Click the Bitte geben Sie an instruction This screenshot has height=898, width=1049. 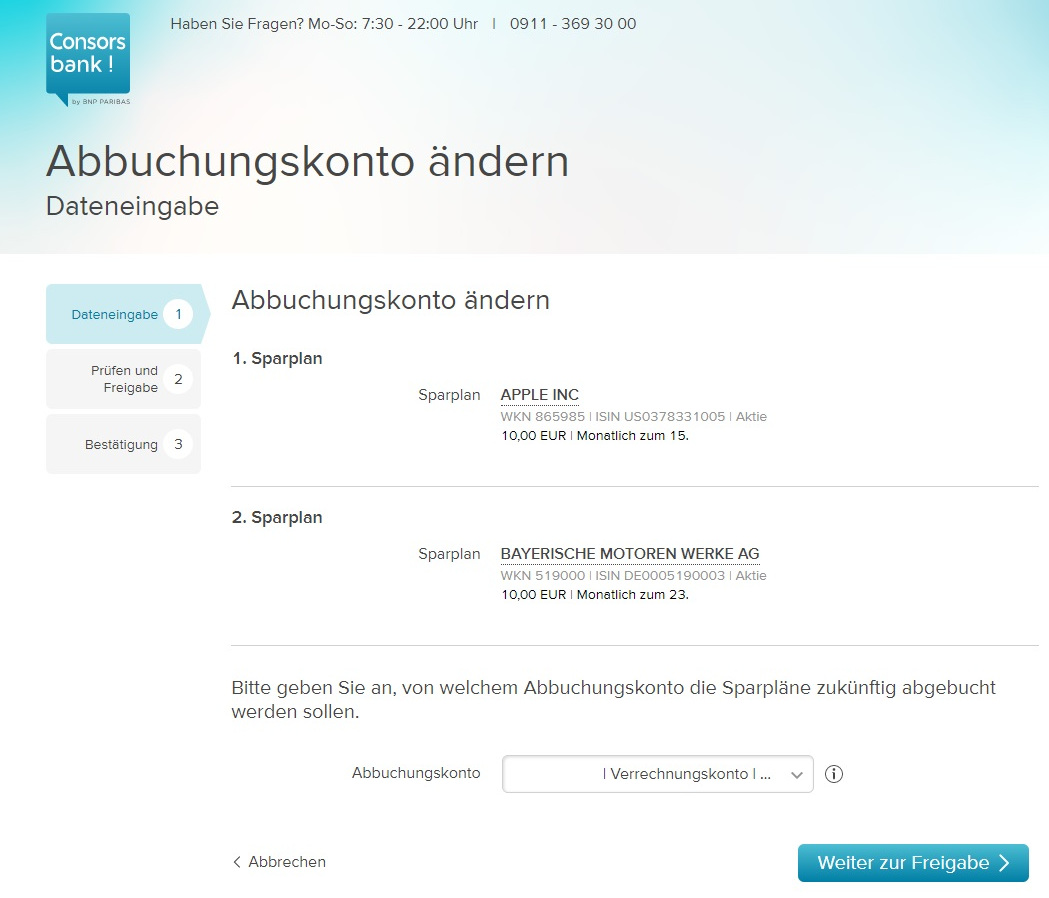click(x=613, y=699)
